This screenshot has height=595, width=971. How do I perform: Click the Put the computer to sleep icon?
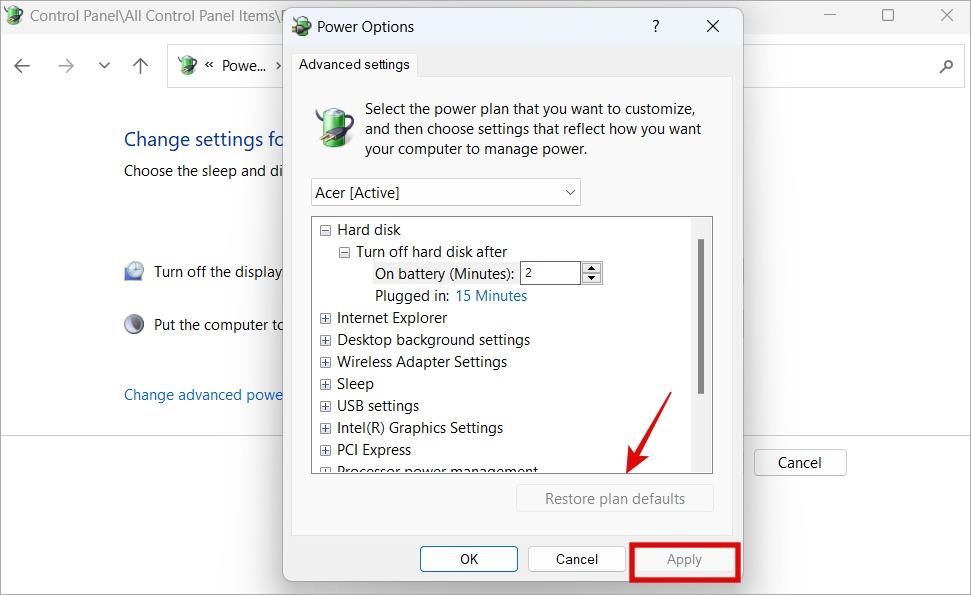click(134, 324)
